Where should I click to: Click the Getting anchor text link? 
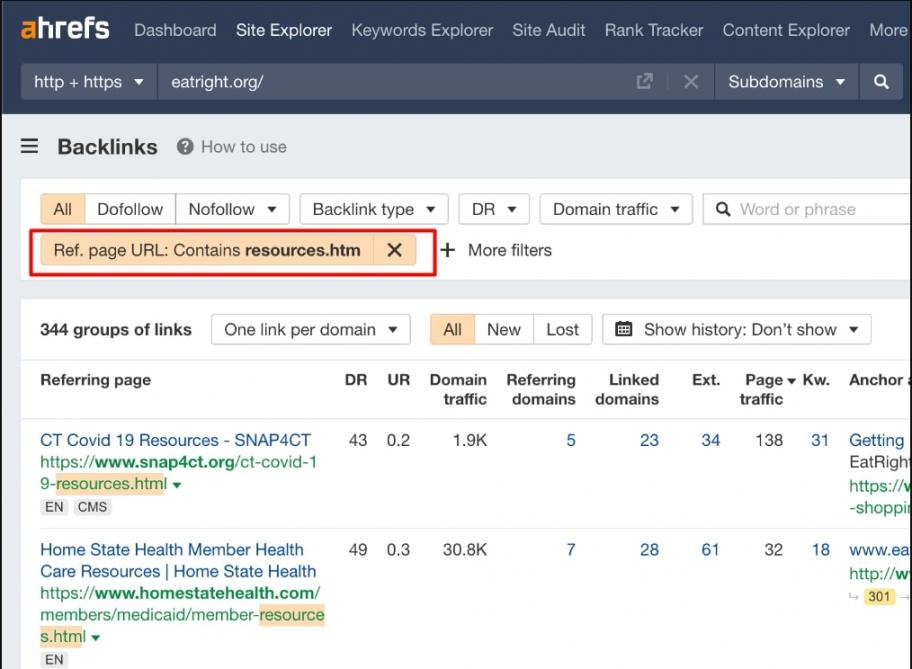coord(877,440)
